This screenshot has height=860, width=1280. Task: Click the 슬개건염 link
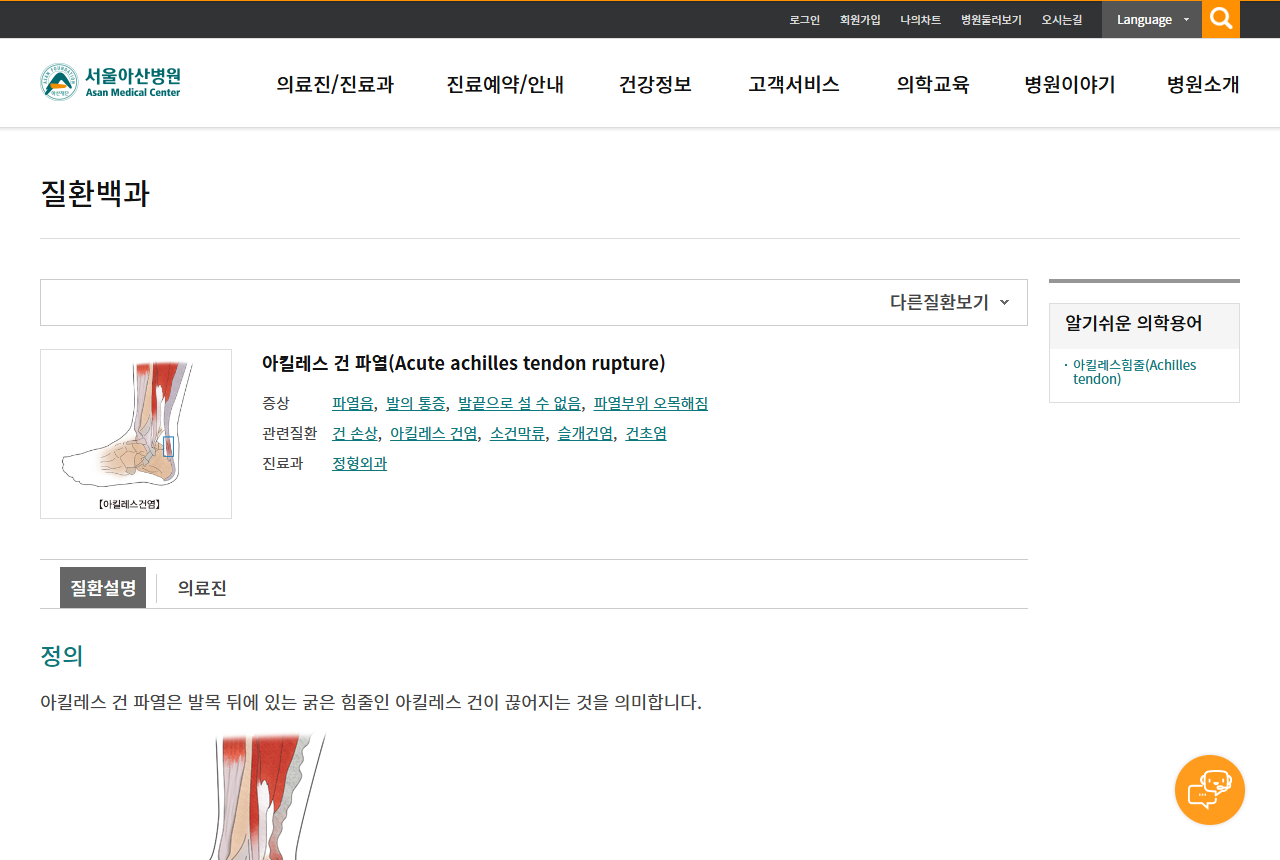tap(585, 434)
